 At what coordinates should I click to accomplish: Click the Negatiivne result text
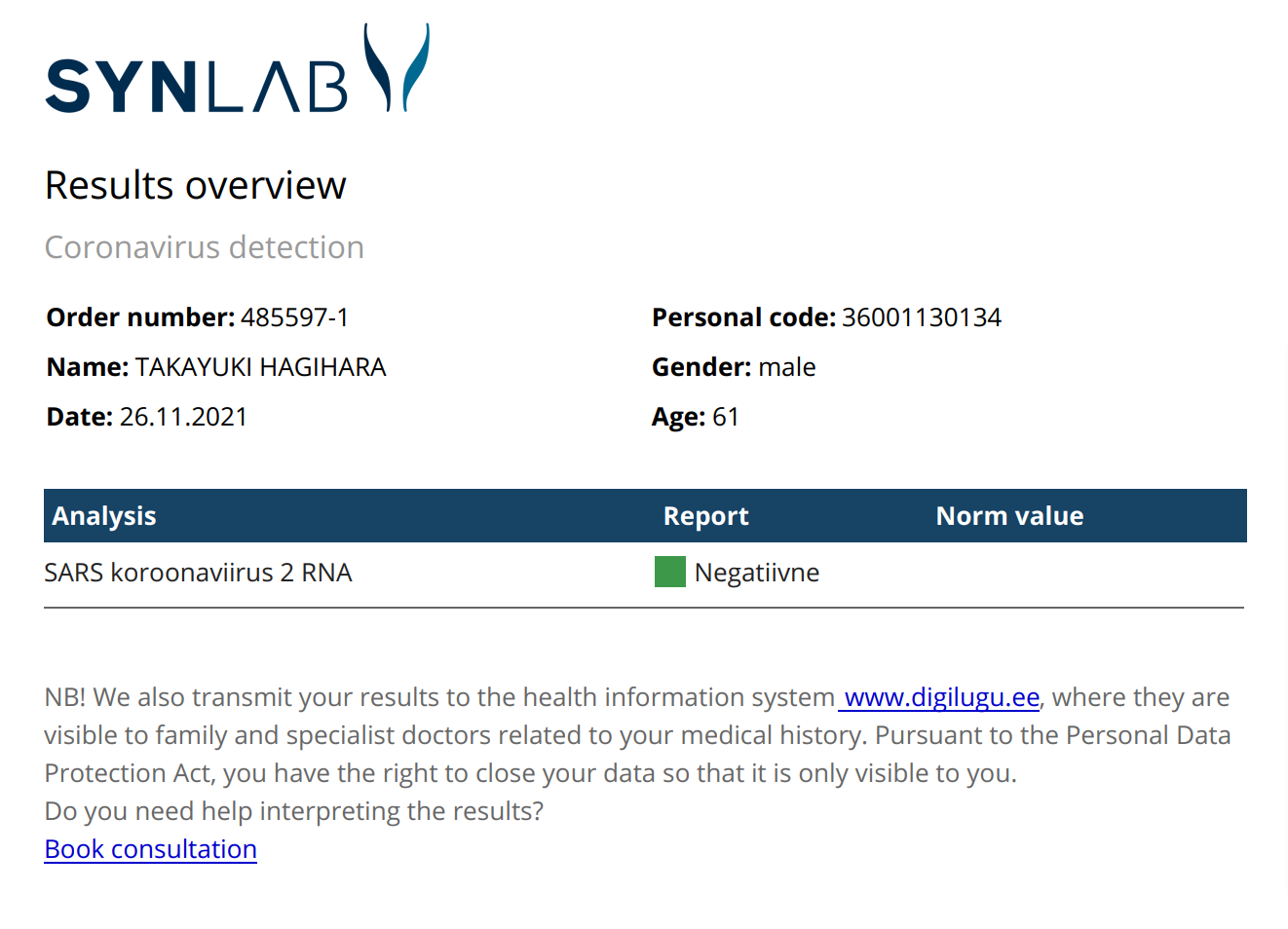(757, 573)
